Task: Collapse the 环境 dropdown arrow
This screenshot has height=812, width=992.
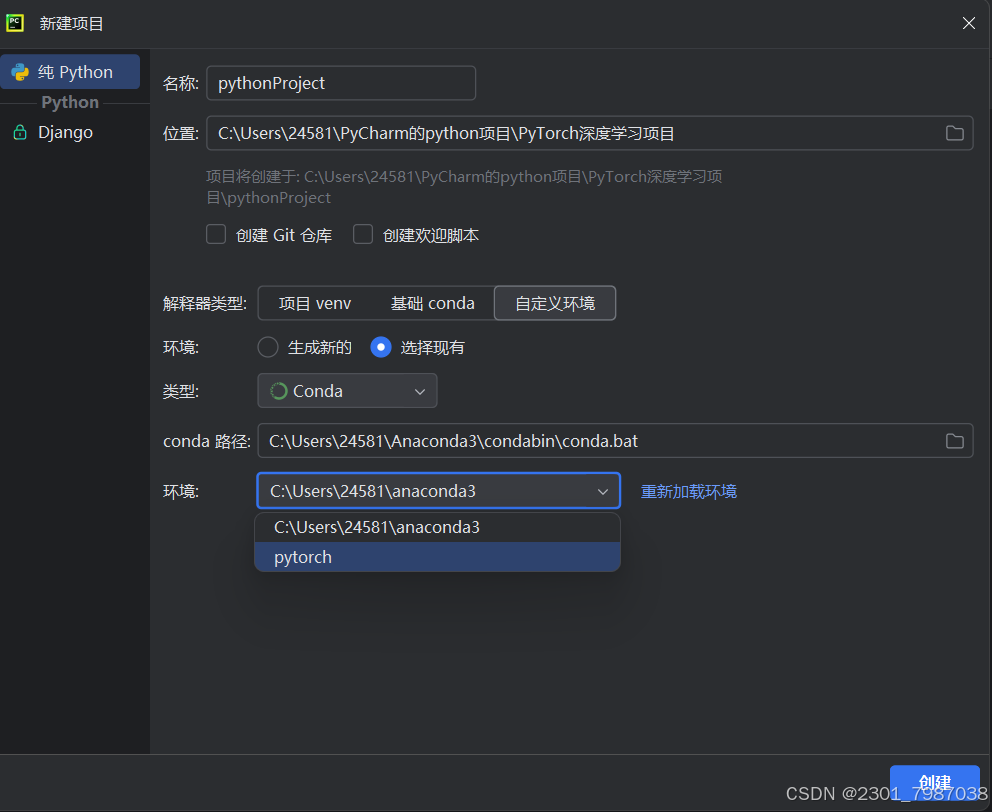Action: (x=603, y=491)
